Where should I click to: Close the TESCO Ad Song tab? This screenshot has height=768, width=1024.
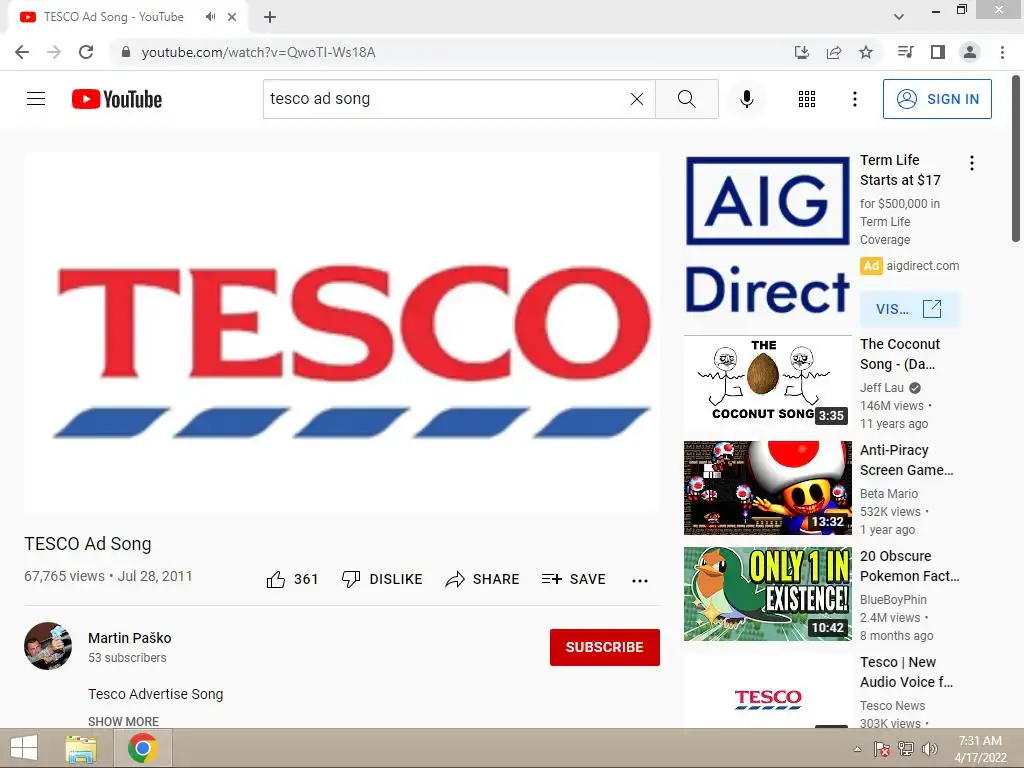(x=232, y=17)
